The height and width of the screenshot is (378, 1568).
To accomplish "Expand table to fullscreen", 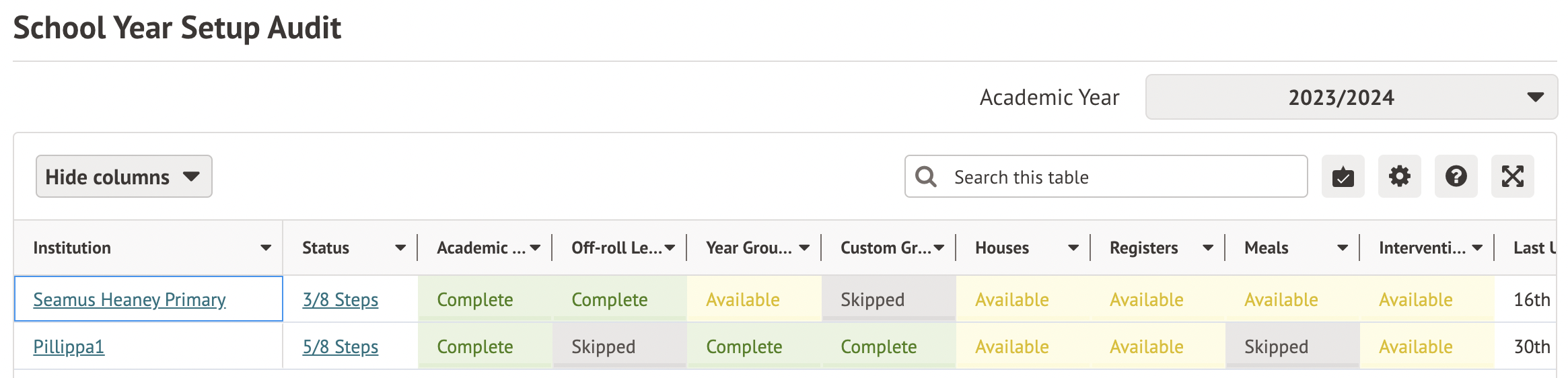I will [1512, 177].
